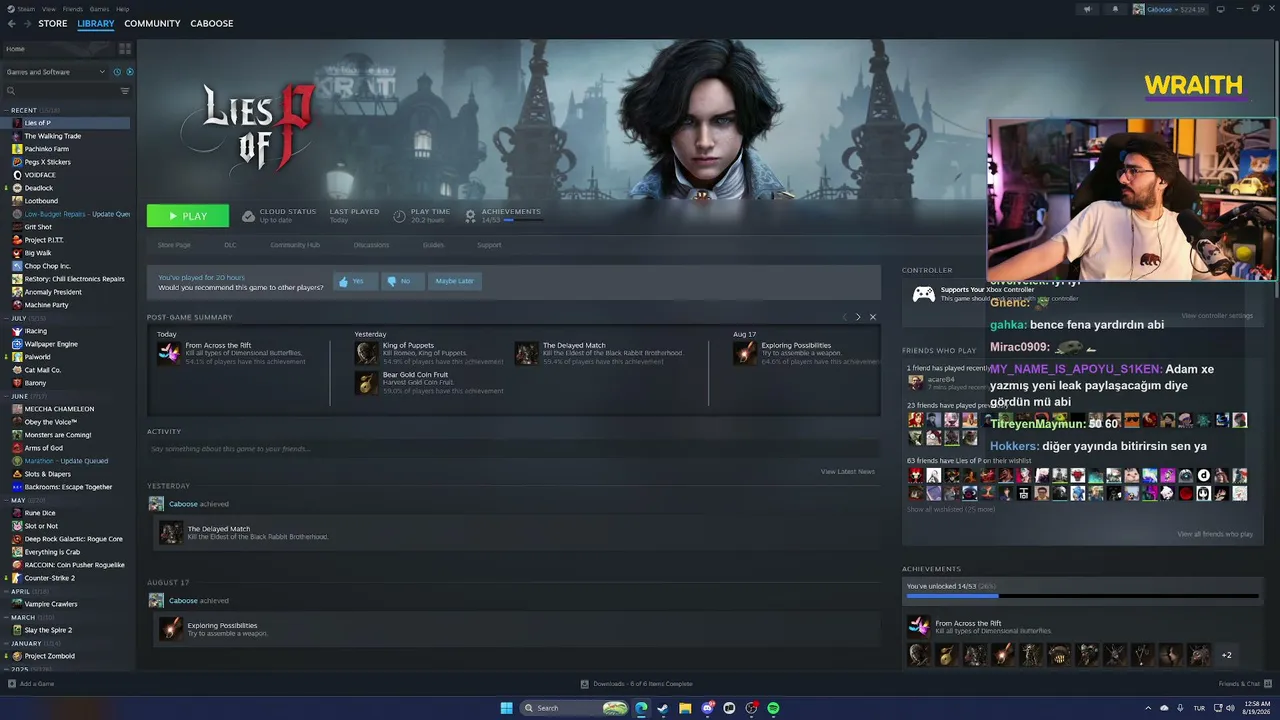Open Microsoft Edge from the taskbar
Image resolution: width=1280 pixels, height=720 pixels.
tap(641, 708)
